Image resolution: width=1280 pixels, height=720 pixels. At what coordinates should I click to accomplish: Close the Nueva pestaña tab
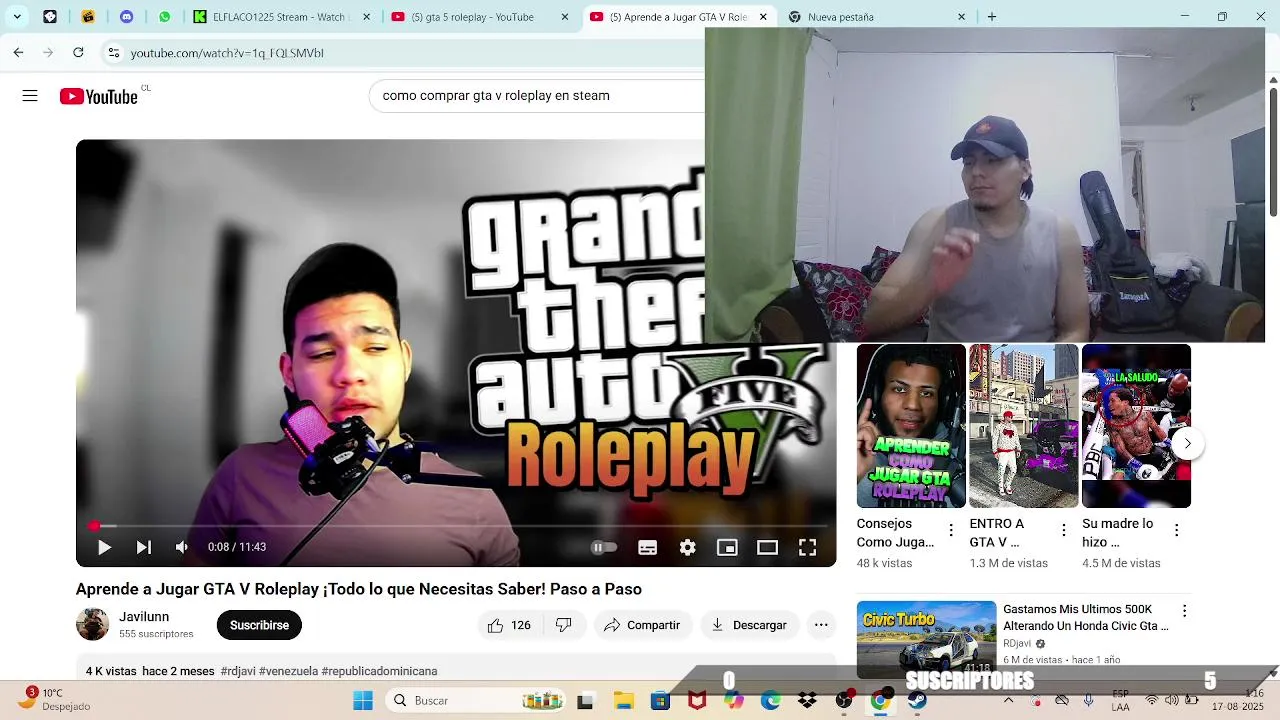tap(961, 17)
